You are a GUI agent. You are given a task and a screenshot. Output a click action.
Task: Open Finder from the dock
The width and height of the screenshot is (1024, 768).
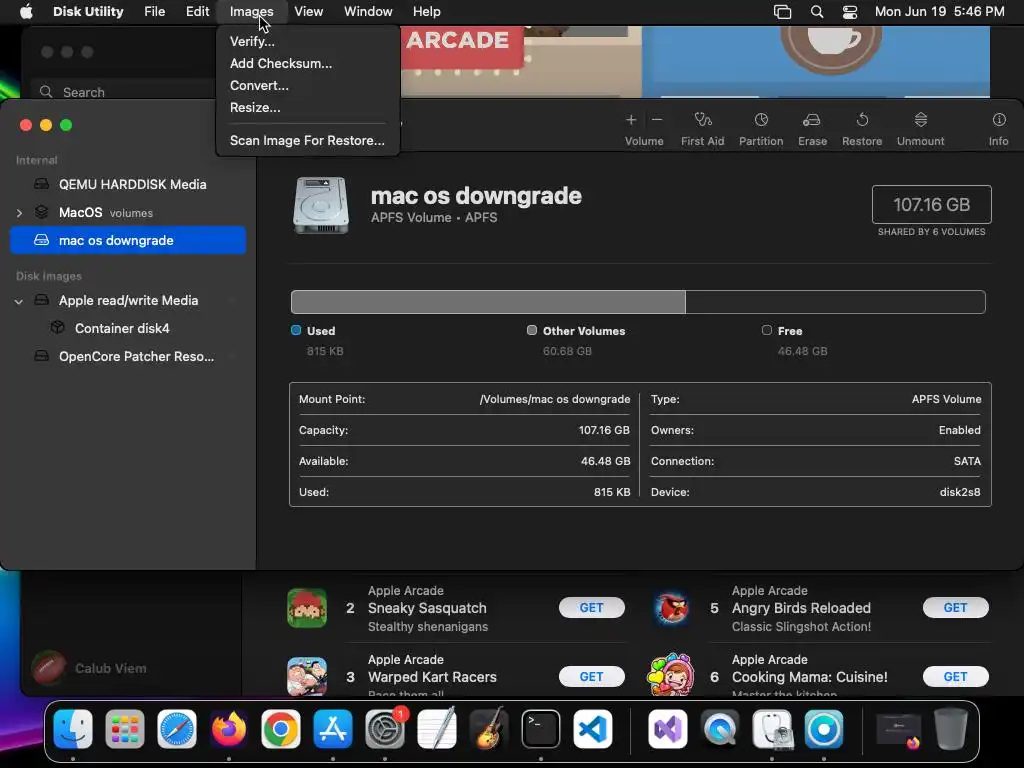[72, 728]
